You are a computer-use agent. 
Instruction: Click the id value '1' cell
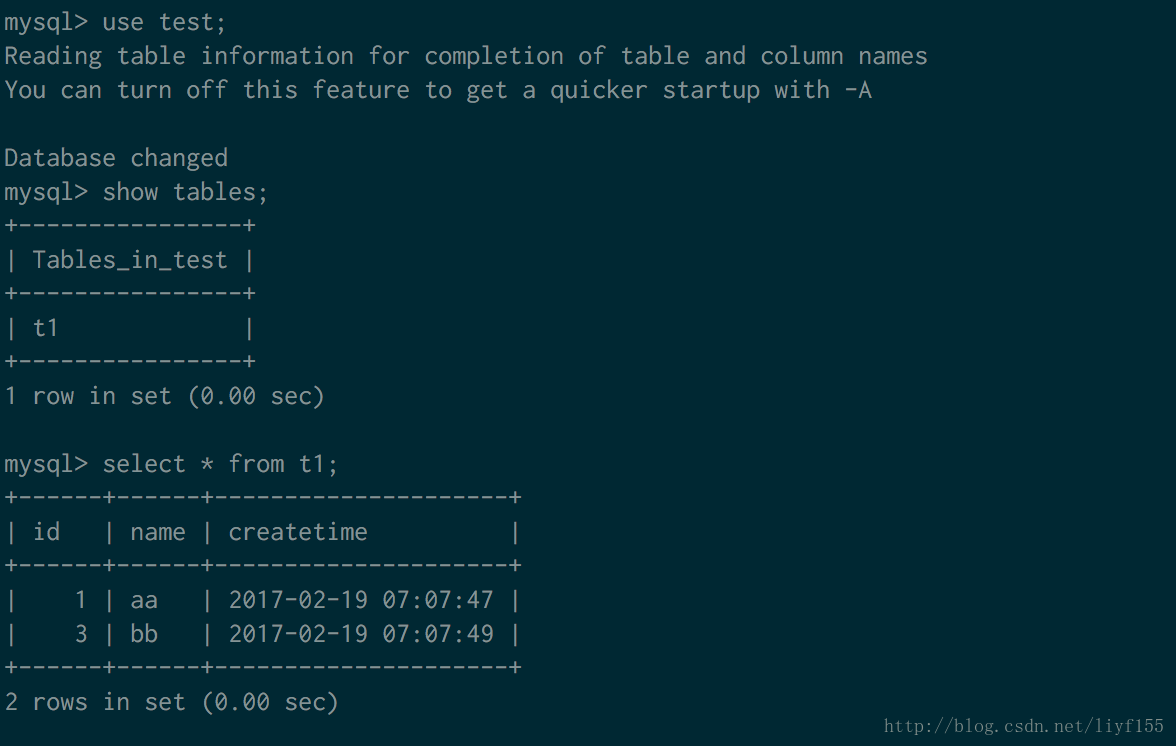[x=81, y=600]
